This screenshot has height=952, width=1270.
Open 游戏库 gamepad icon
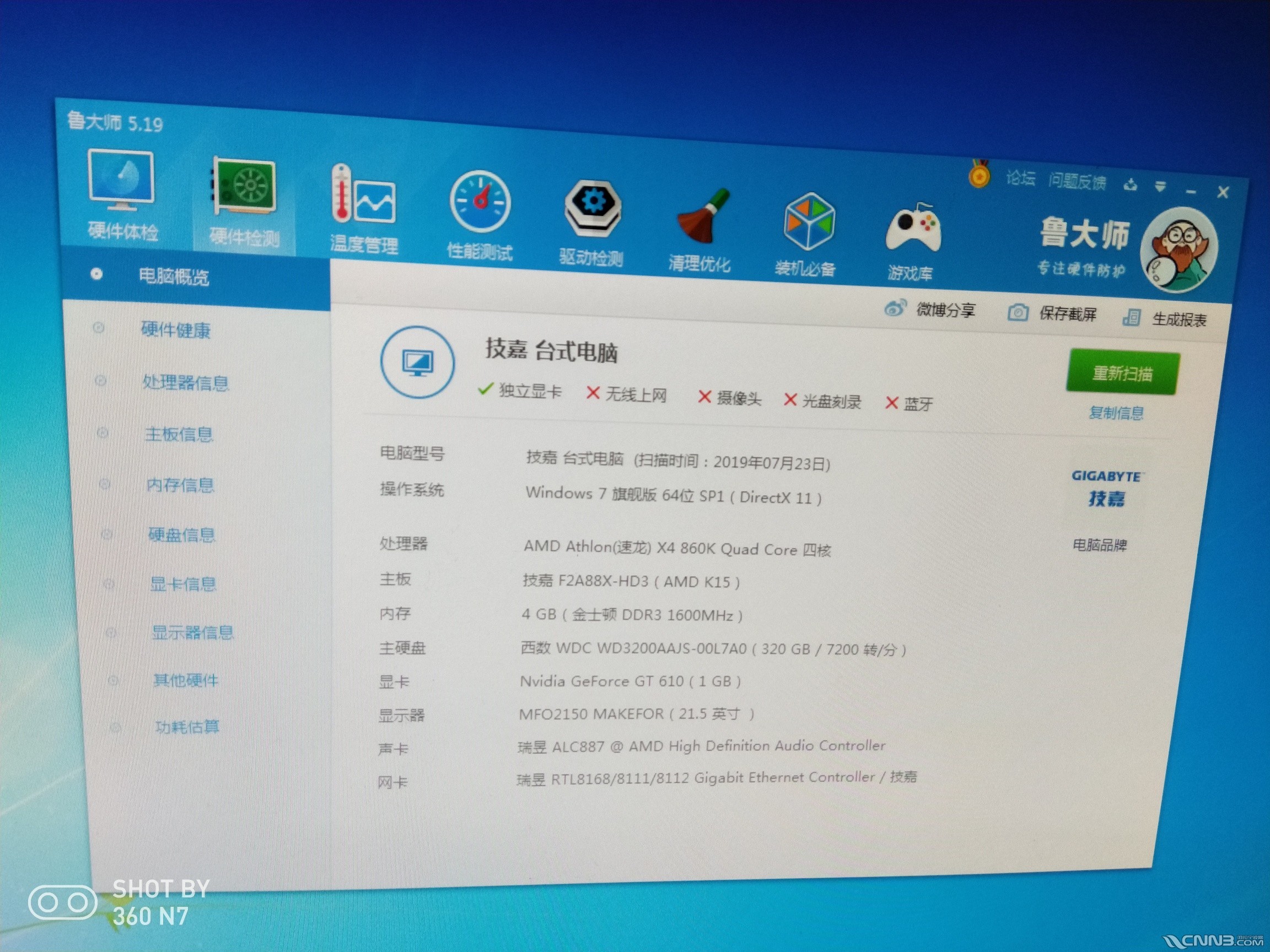tap(912, 242)
